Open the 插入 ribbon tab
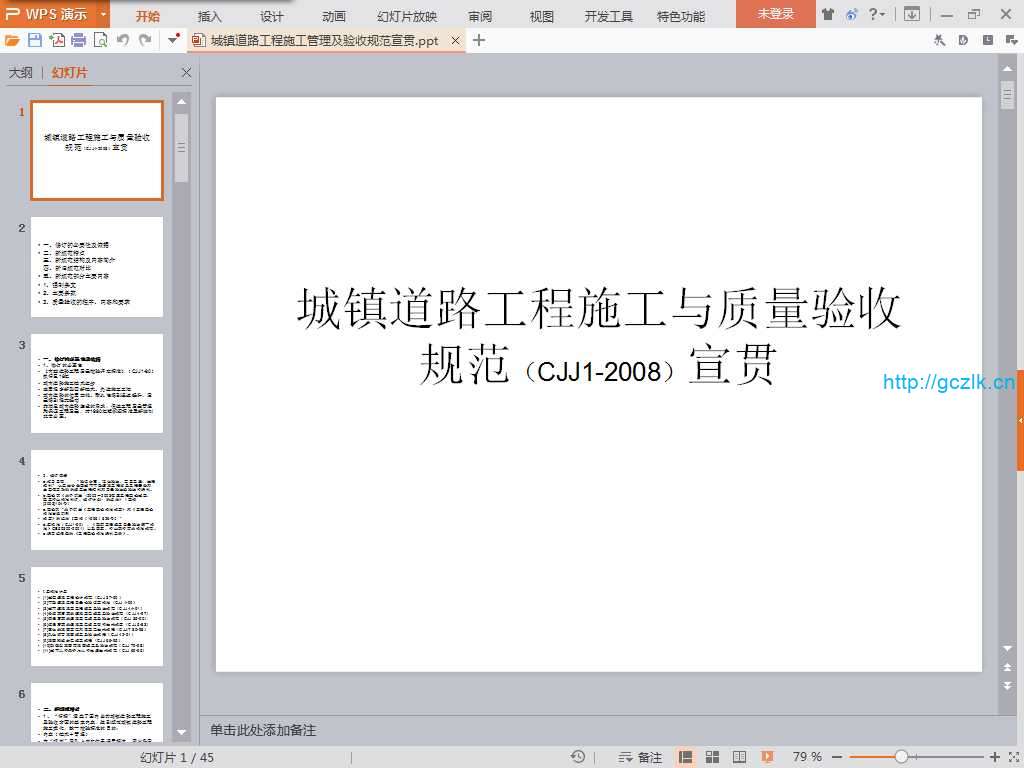The height and width of the screenshot is (768, 1024). pos(210,16)
